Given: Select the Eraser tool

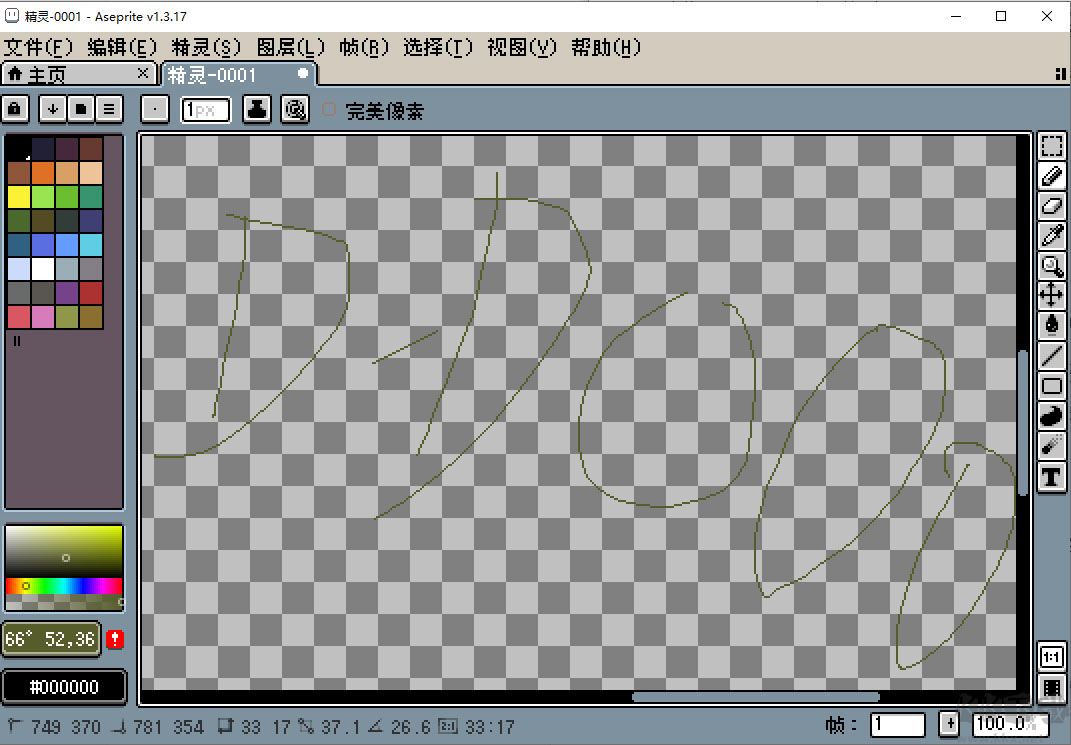Looking at the screenshot, I should [x=1051, y=206].
